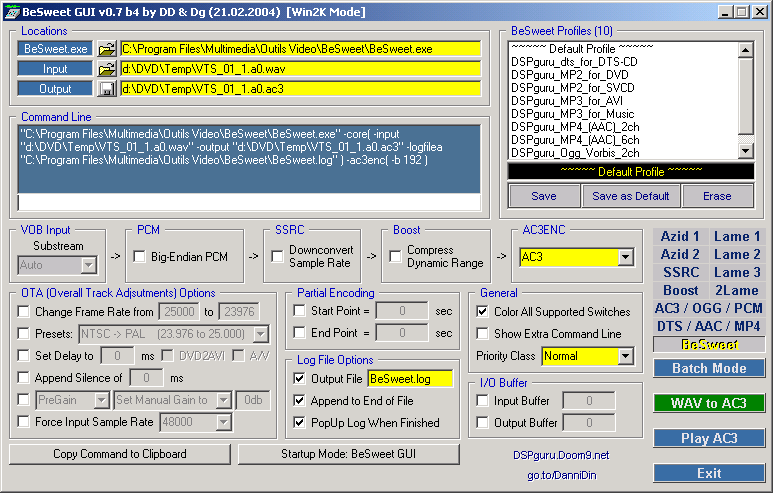Open Set Manual Gain to dropdown
Screen dimensions: 773x493
223,400
